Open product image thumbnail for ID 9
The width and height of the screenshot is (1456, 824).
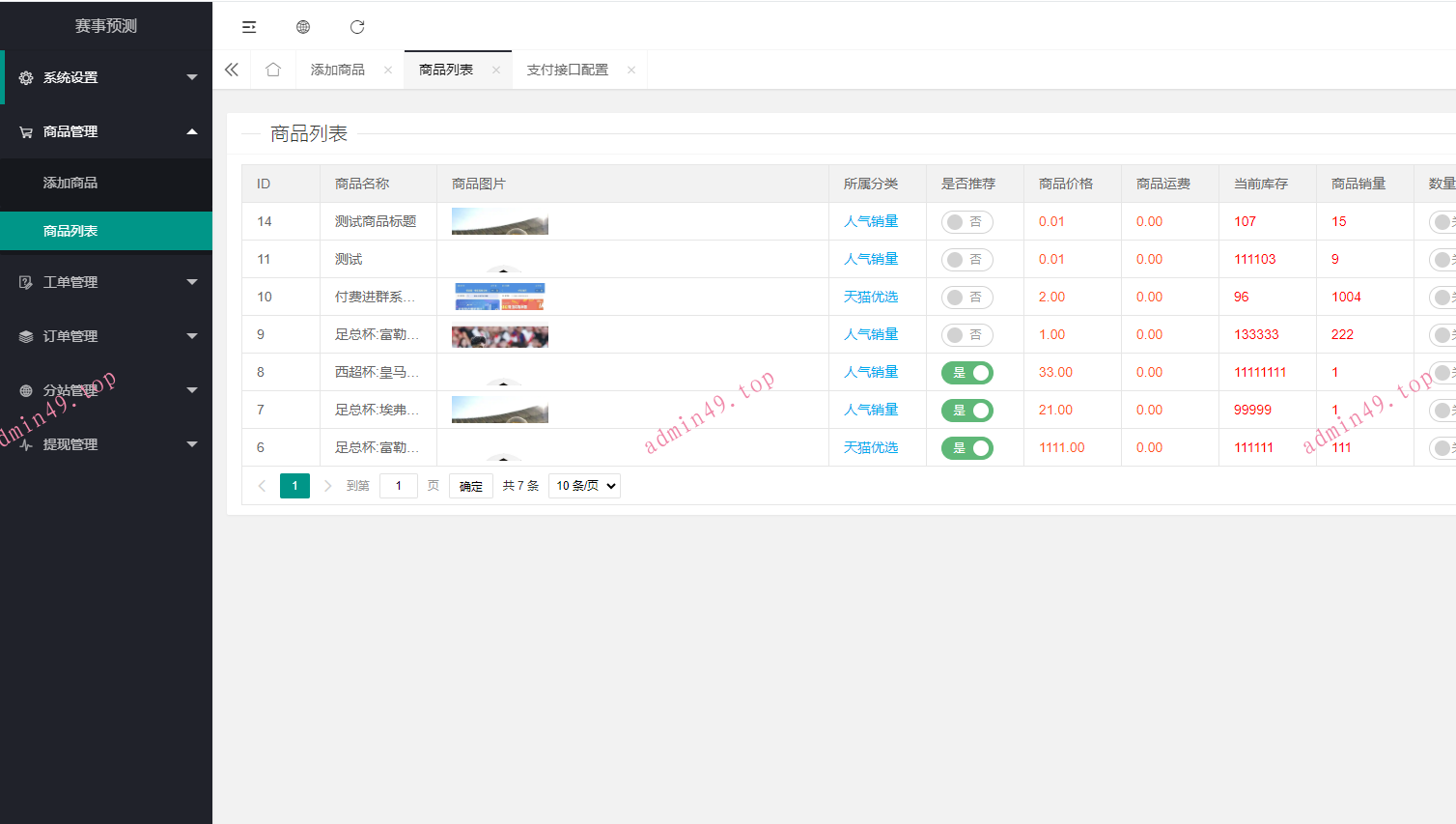[x=499, y=335]
